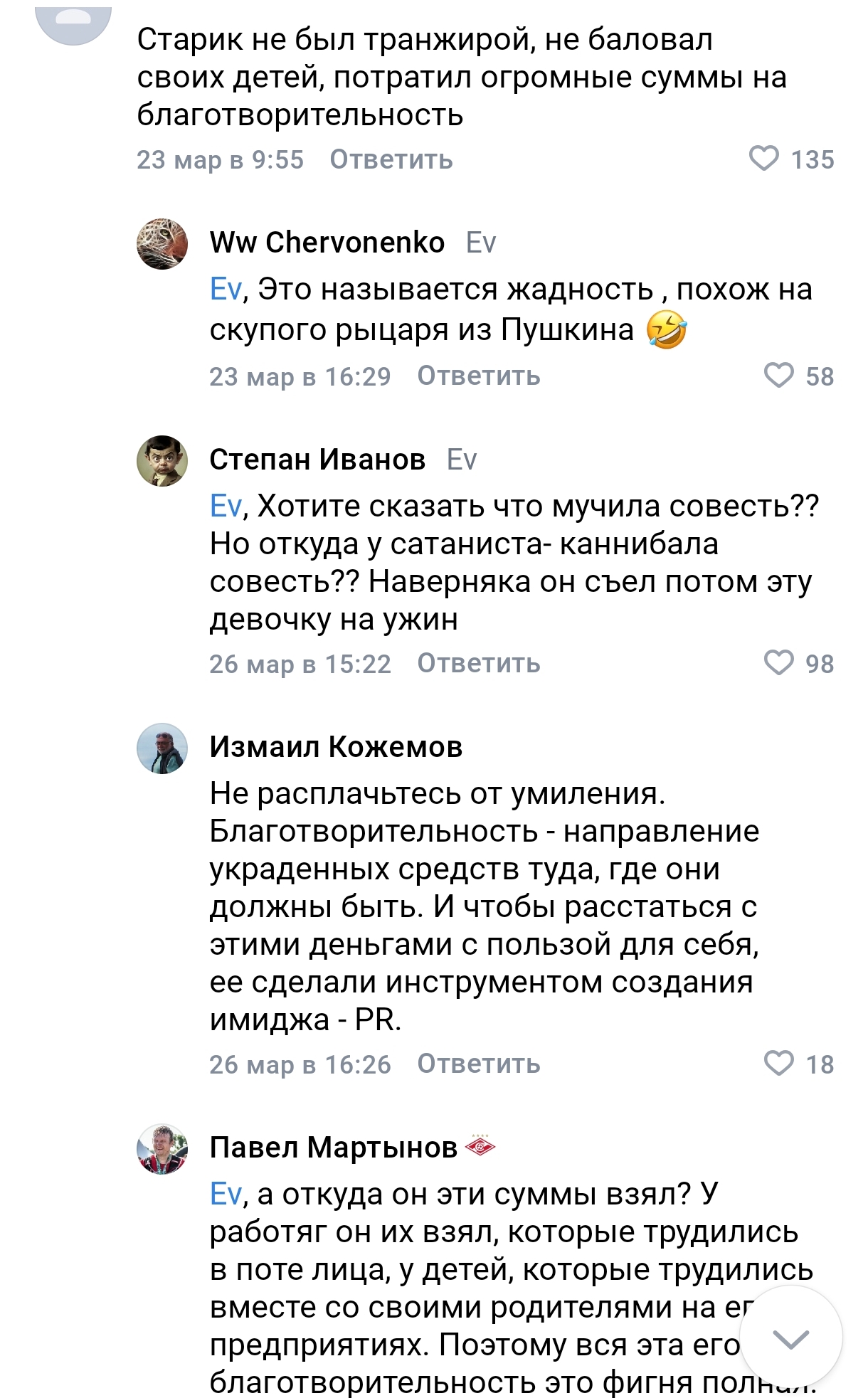Open Степан Иванов's avatar picture
This screenshot has height=1398, width=868.
point(162,461)
